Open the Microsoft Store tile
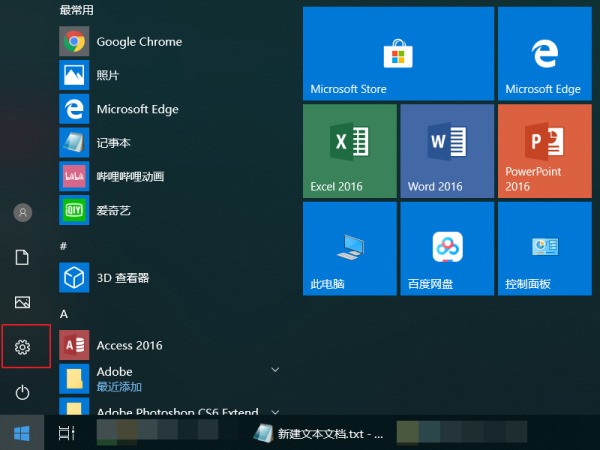Screen dimensions: 600x450 (x=398, y=54)
